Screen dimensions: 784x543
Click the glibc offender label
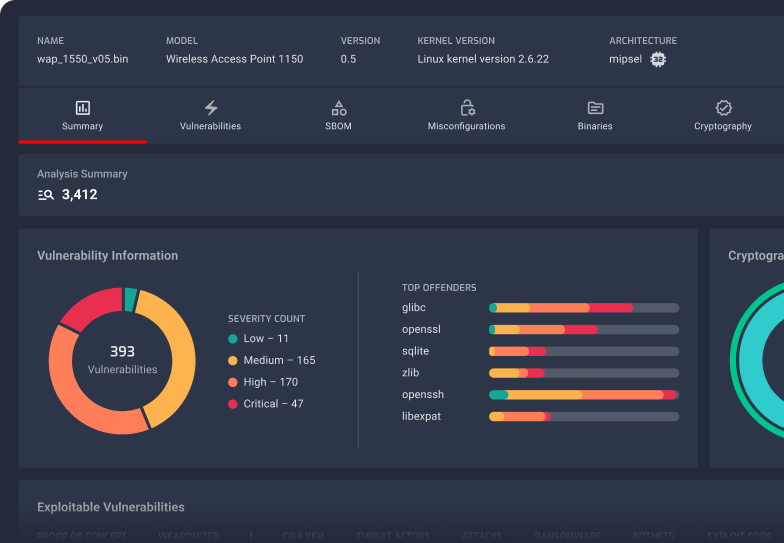tap(414, 308)
